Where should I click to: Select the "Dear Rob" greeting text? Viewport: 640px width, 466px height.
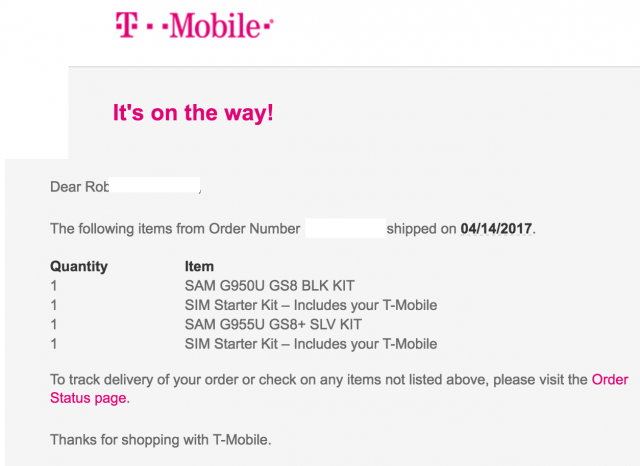coord(79,185)
